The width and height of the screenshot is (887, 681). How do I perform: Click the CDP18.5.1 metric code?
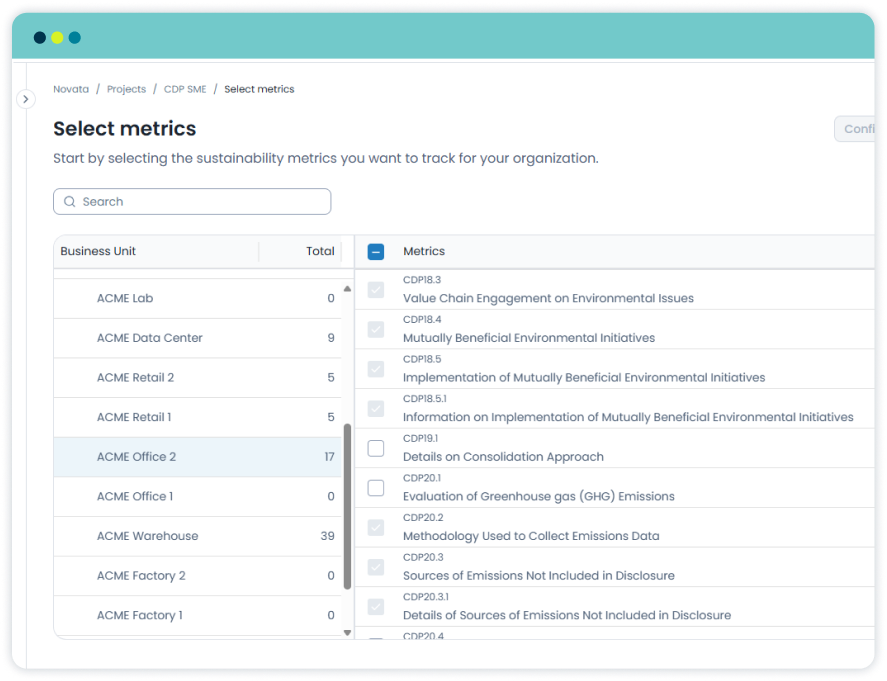click(425, 399)
